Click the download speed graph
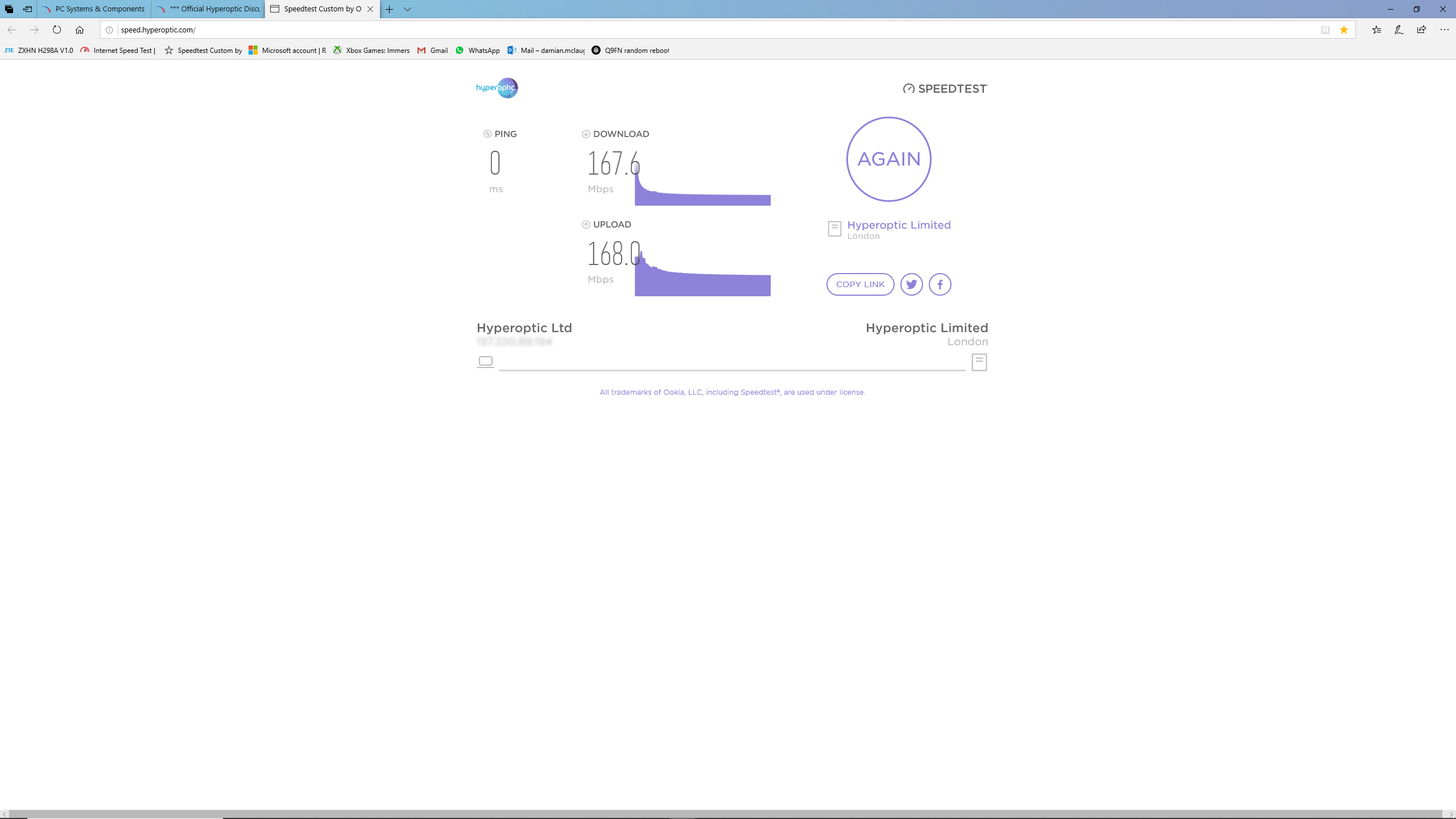1456x819 pixels. [x=702, y=185]
